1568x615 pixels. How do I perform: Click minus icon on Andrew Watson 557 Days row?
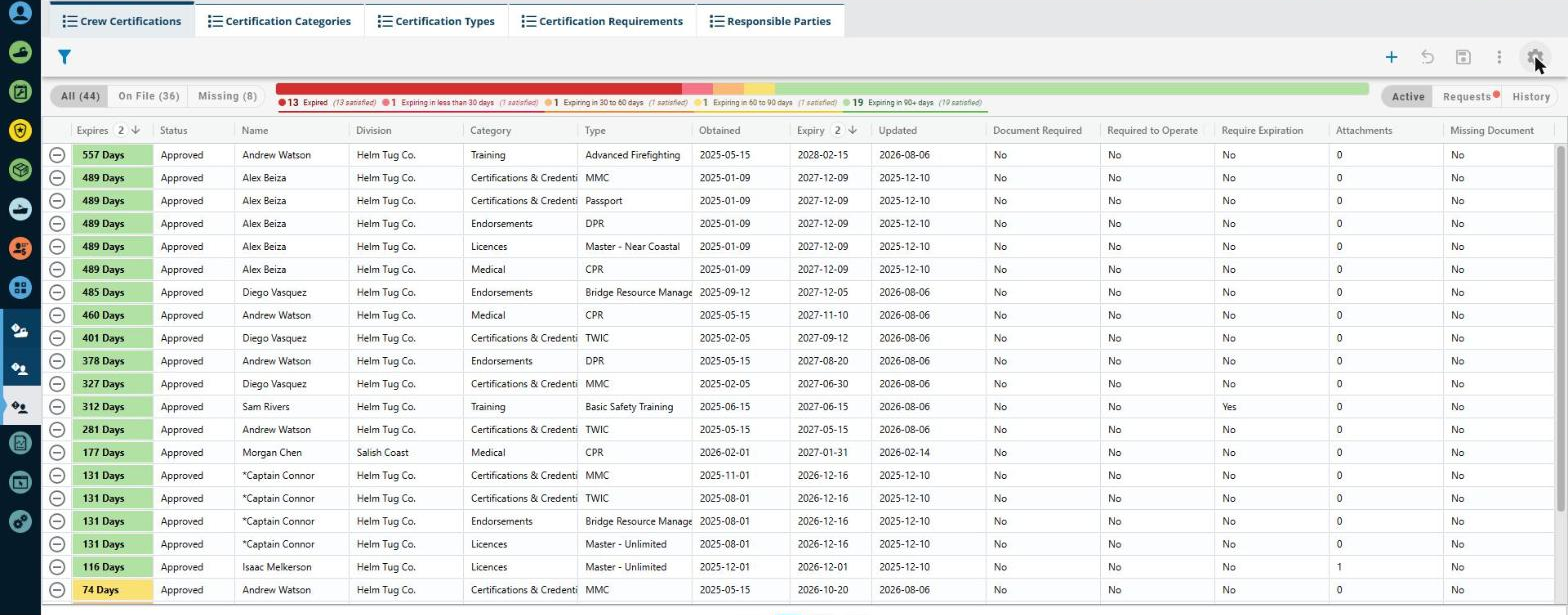[x=57, y=155]
